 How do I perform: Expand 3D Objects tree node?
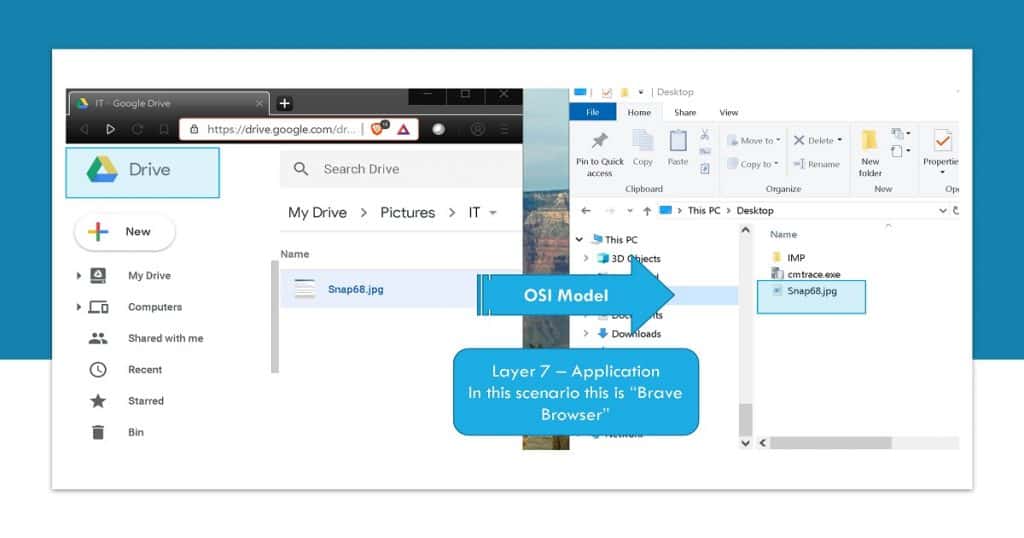[586, 259]
